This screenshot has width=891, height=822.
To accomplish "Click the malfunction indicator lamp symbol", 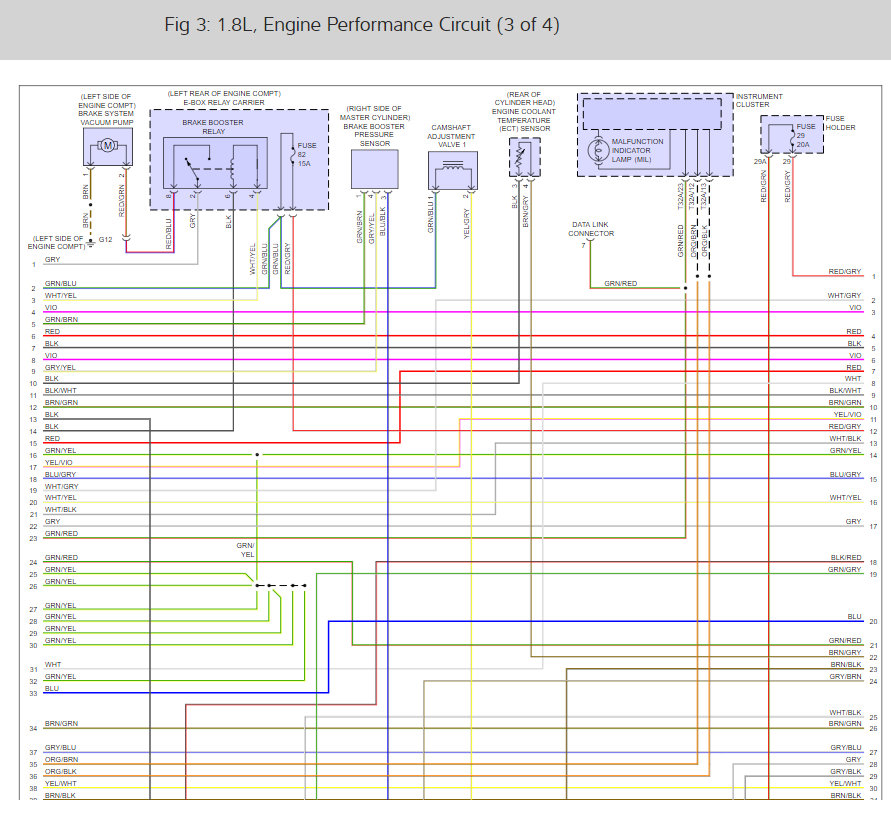I will click(x=598, y=151).
